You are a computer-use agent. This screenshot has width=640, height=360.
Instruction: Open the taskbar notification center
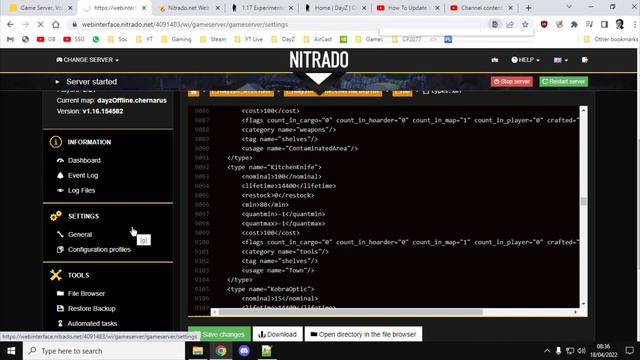coord(629,351)
